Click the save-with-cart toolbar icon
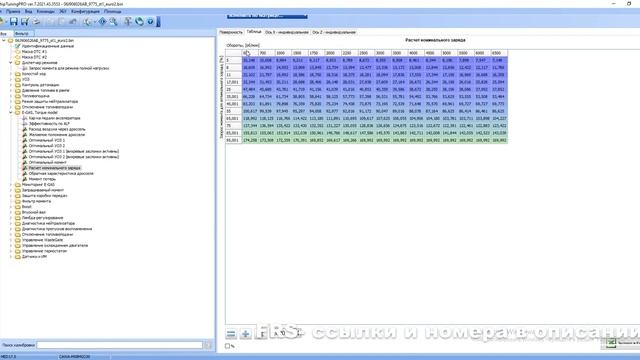 tap(25, 21)
